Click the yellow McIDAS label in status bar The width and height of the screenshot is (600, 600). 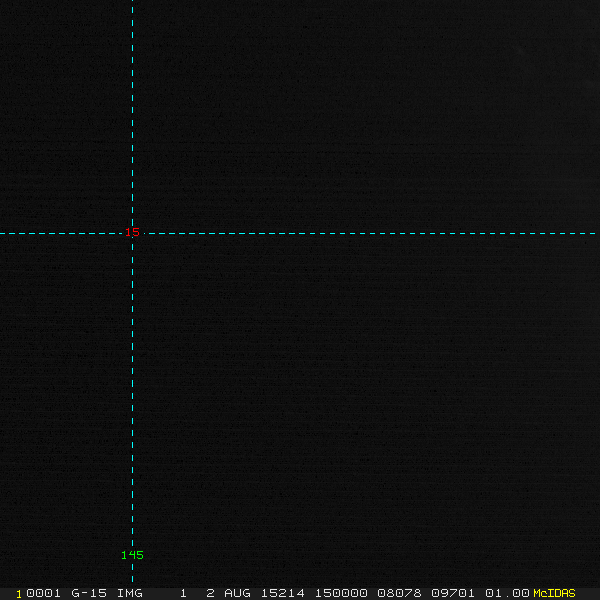(x=554, y=593)
